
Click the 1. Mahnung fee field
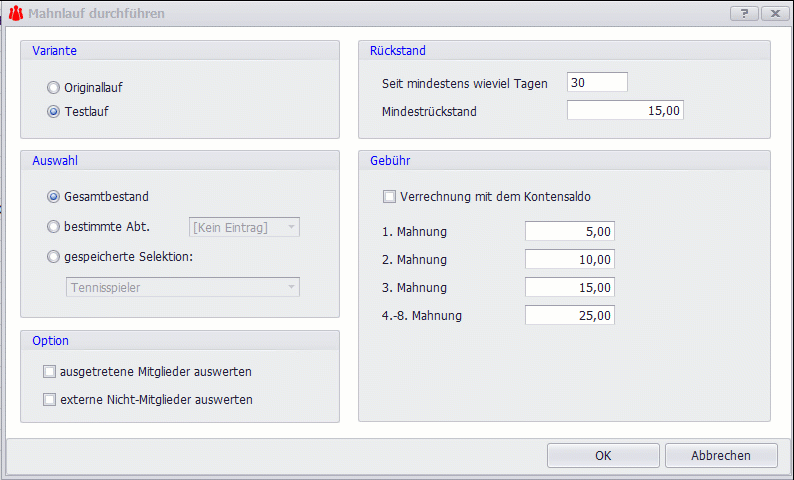[x=569, y=232]
